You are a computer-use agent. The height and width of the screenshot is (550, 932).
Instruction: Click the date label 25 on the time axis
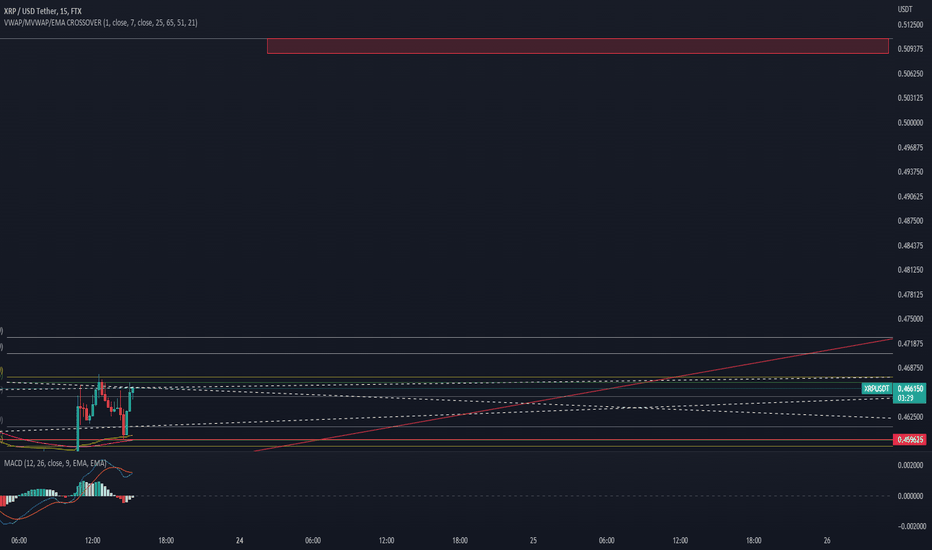[x=533, y=540]
